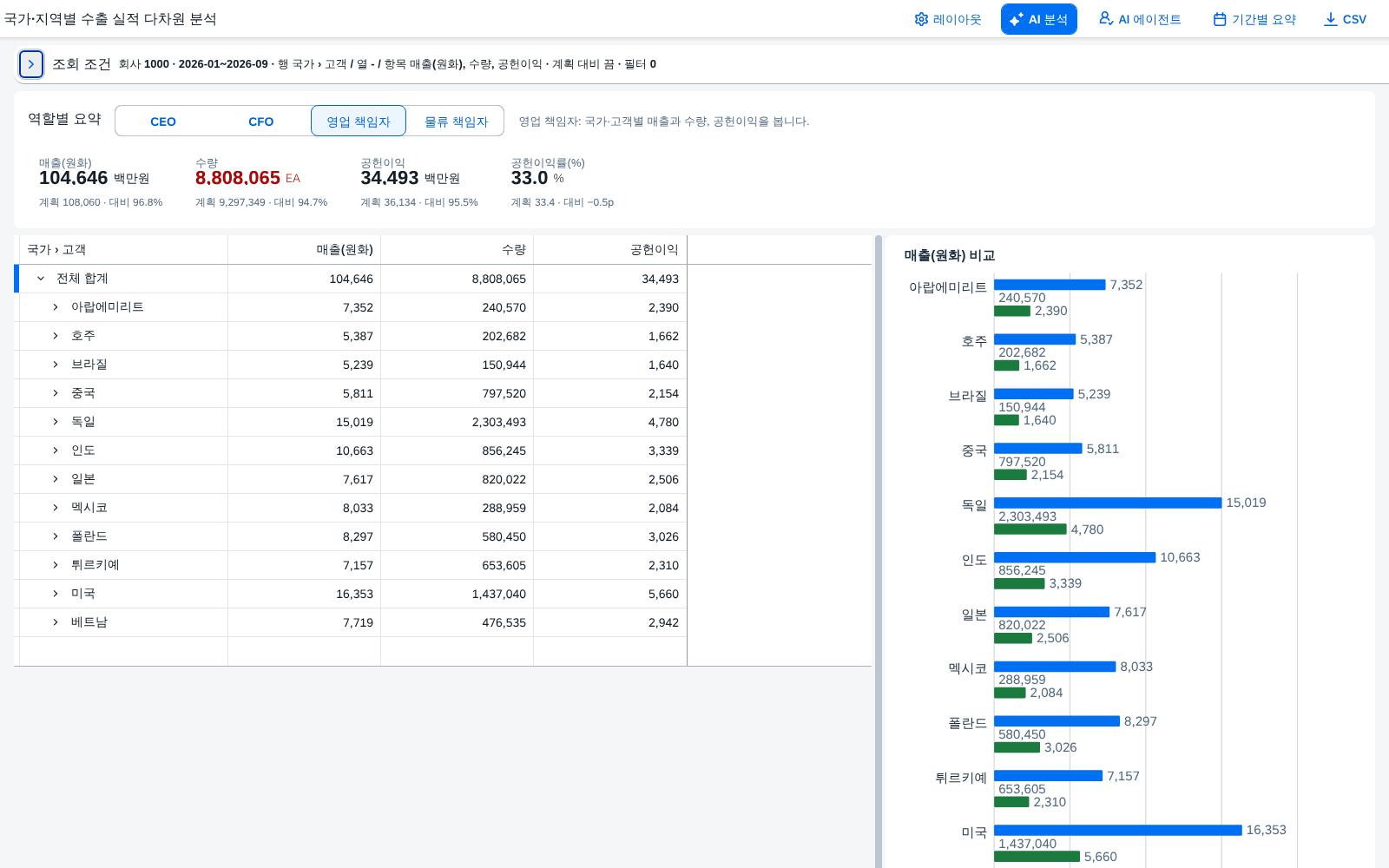The image size is (1389, 868).
Task: Click the 매출(원화) 비교 chart title
Action: point(950,256)
